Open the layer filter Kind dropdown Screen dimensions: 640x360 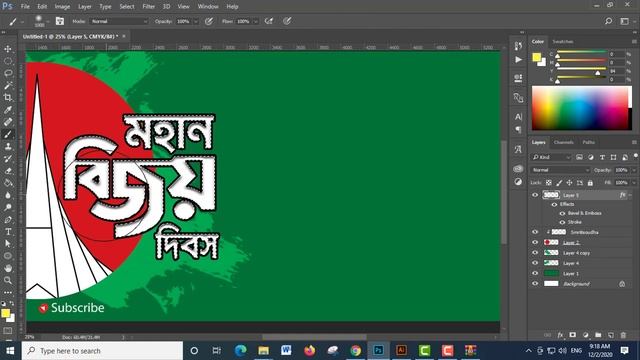[551, 157]
